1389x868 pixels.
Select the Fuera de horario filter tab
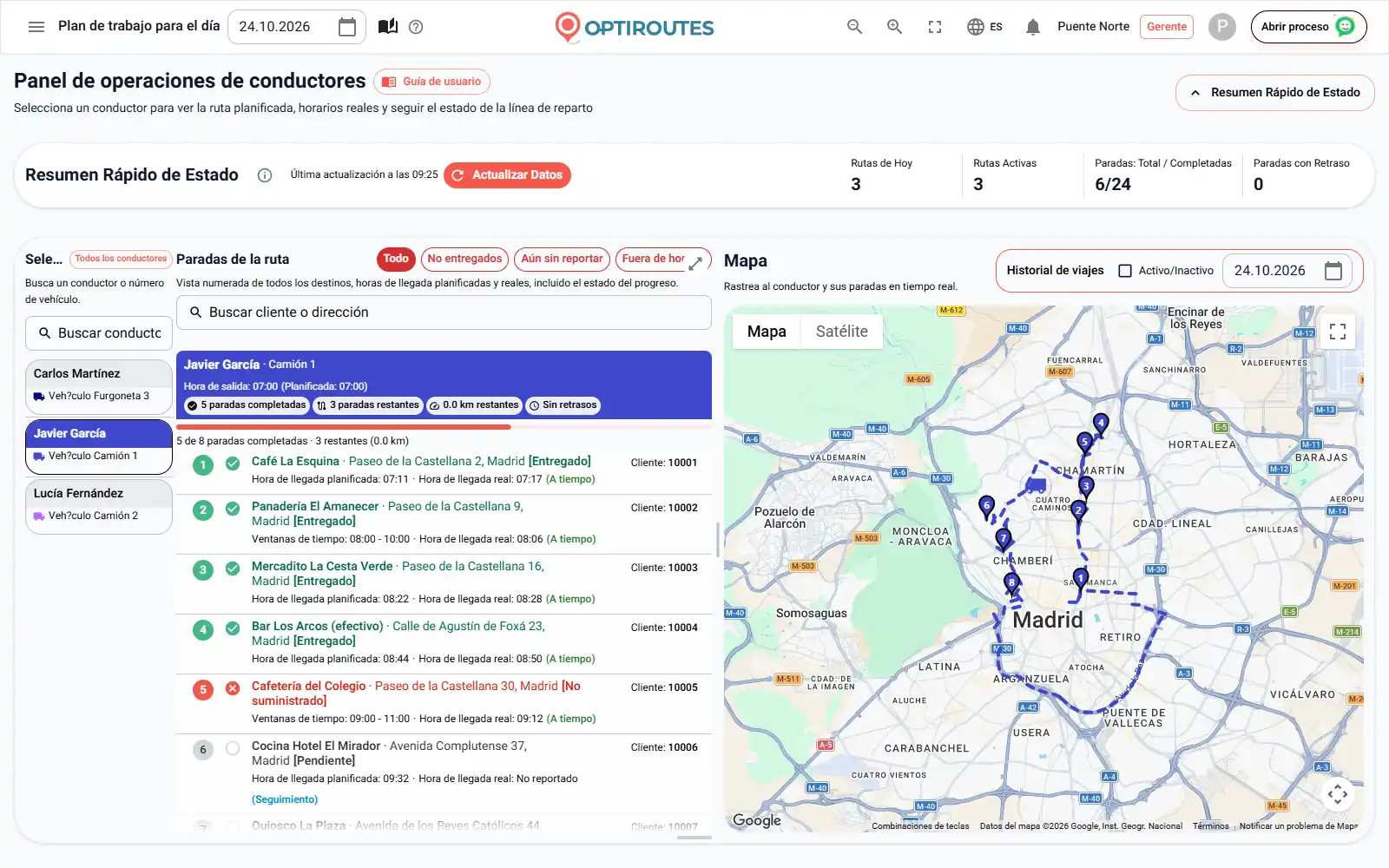point(653,259)
